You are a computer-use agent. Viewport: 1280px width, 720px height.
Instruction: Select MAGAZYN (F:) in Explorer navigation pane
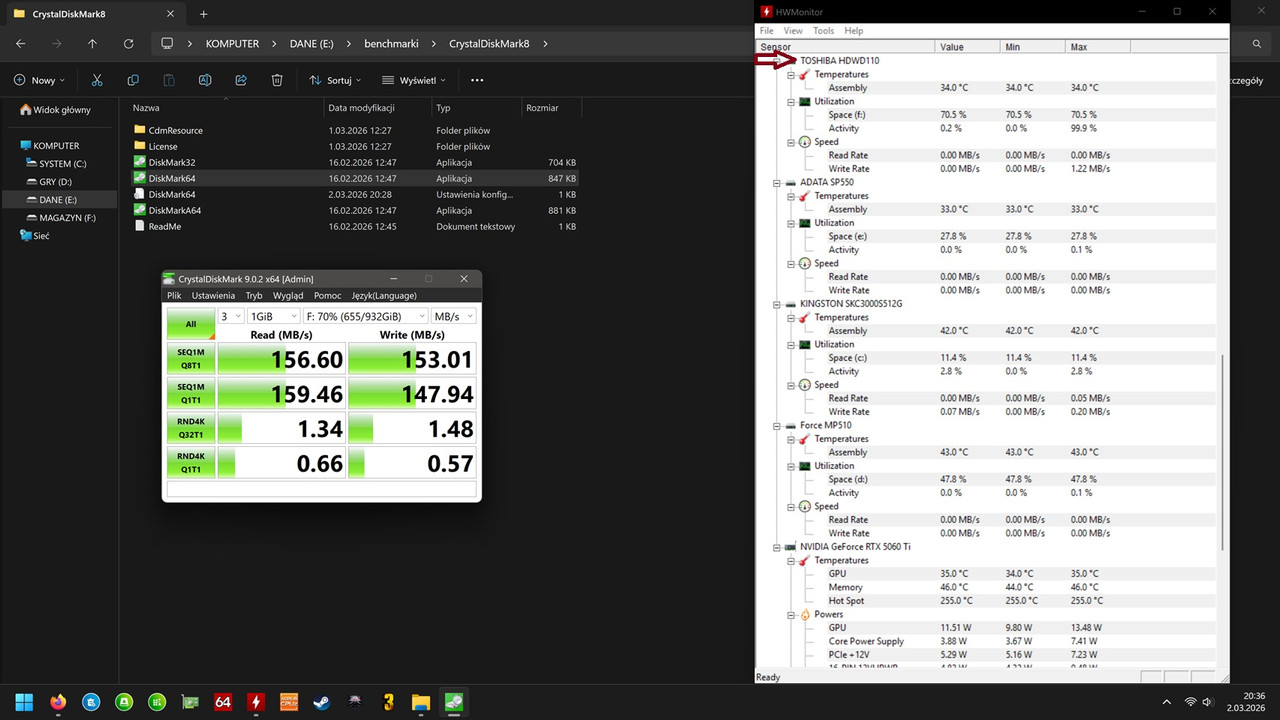[x=67, y=218]
